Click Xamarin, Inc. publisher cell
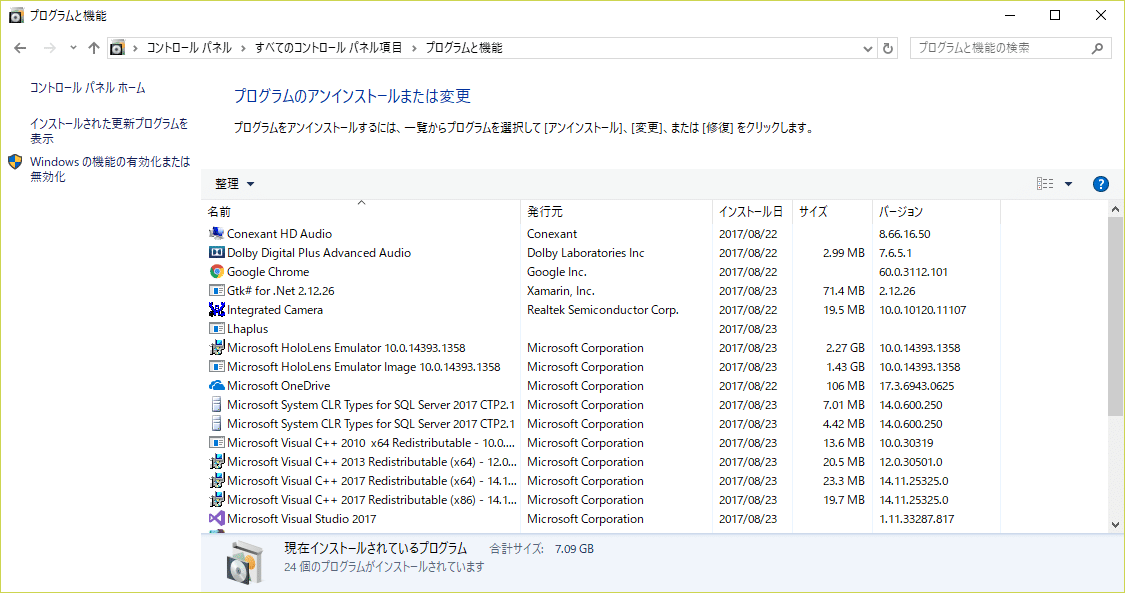Image resolution: width=1125 pixels, height=593 pixels. click(x=560, y=290)
